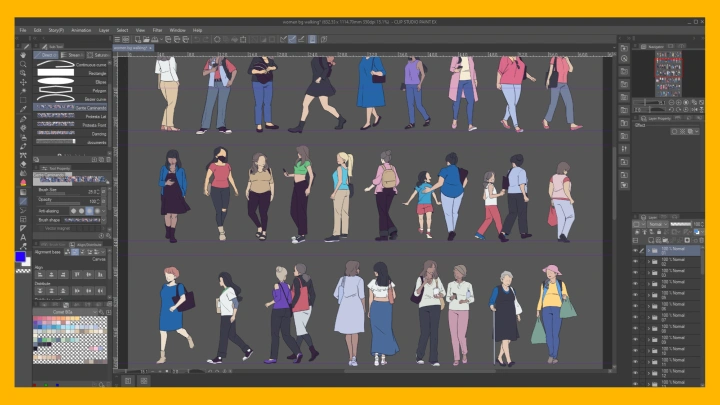
Task: Select the Continuous curve sub tool
Action: 72,65
